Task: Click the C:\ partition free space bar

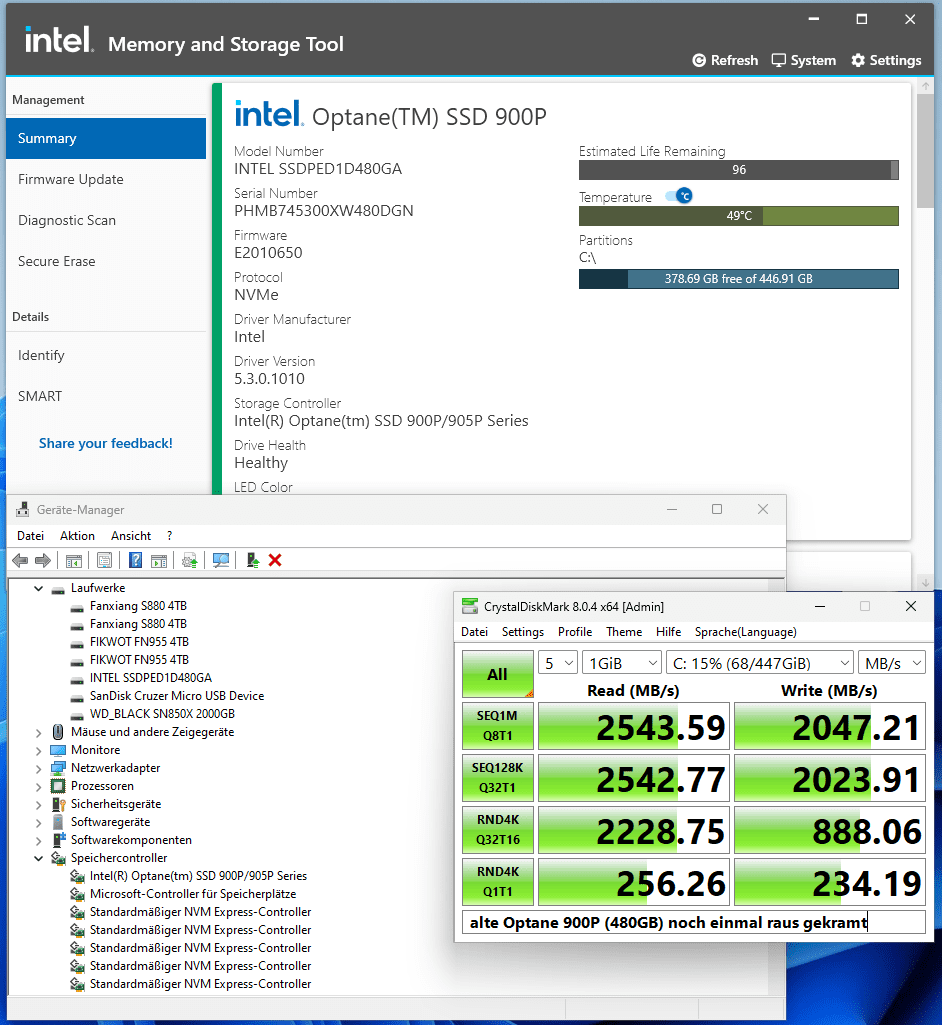Action: [x=739, y=279]
